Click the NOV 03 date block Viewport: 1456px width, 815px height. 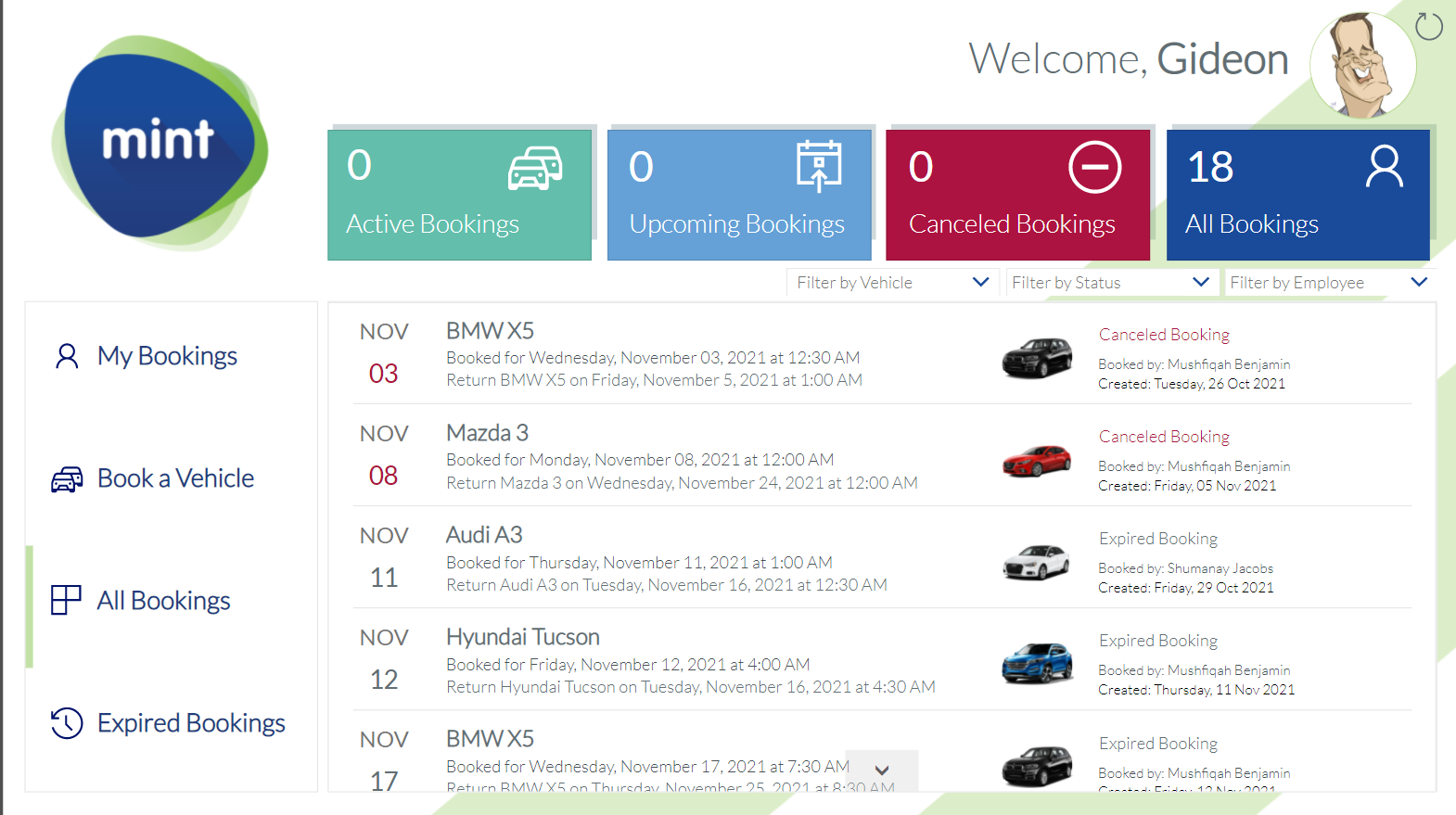[x=384, y=353]
